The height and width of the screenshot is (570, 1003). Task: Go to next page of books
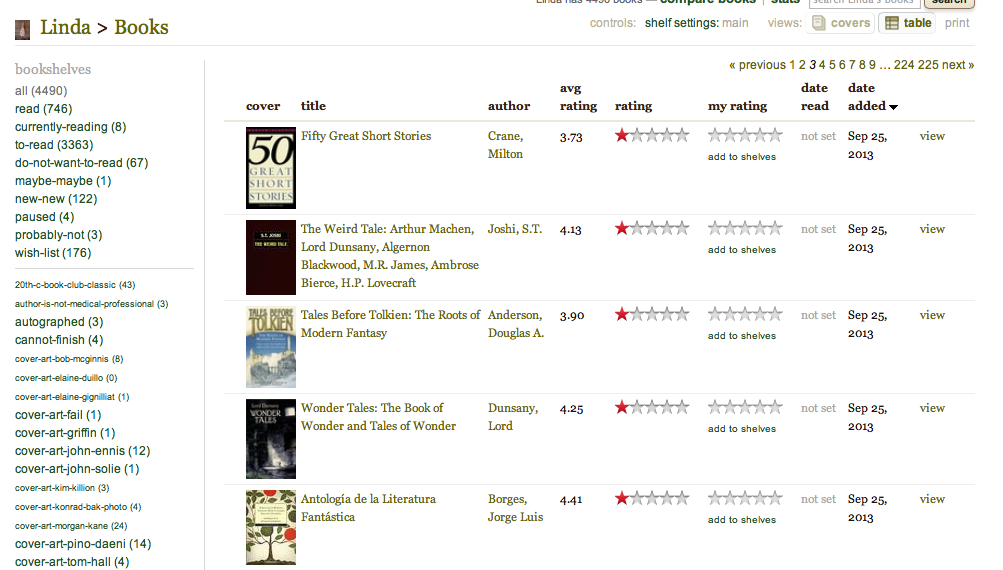point(958,65)
